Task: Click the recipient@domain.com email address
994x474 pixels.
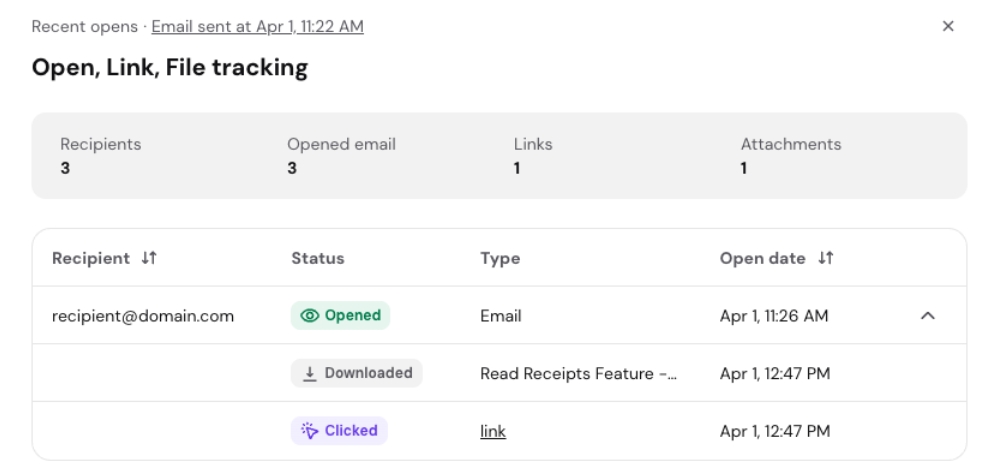Action: point(143,316)
